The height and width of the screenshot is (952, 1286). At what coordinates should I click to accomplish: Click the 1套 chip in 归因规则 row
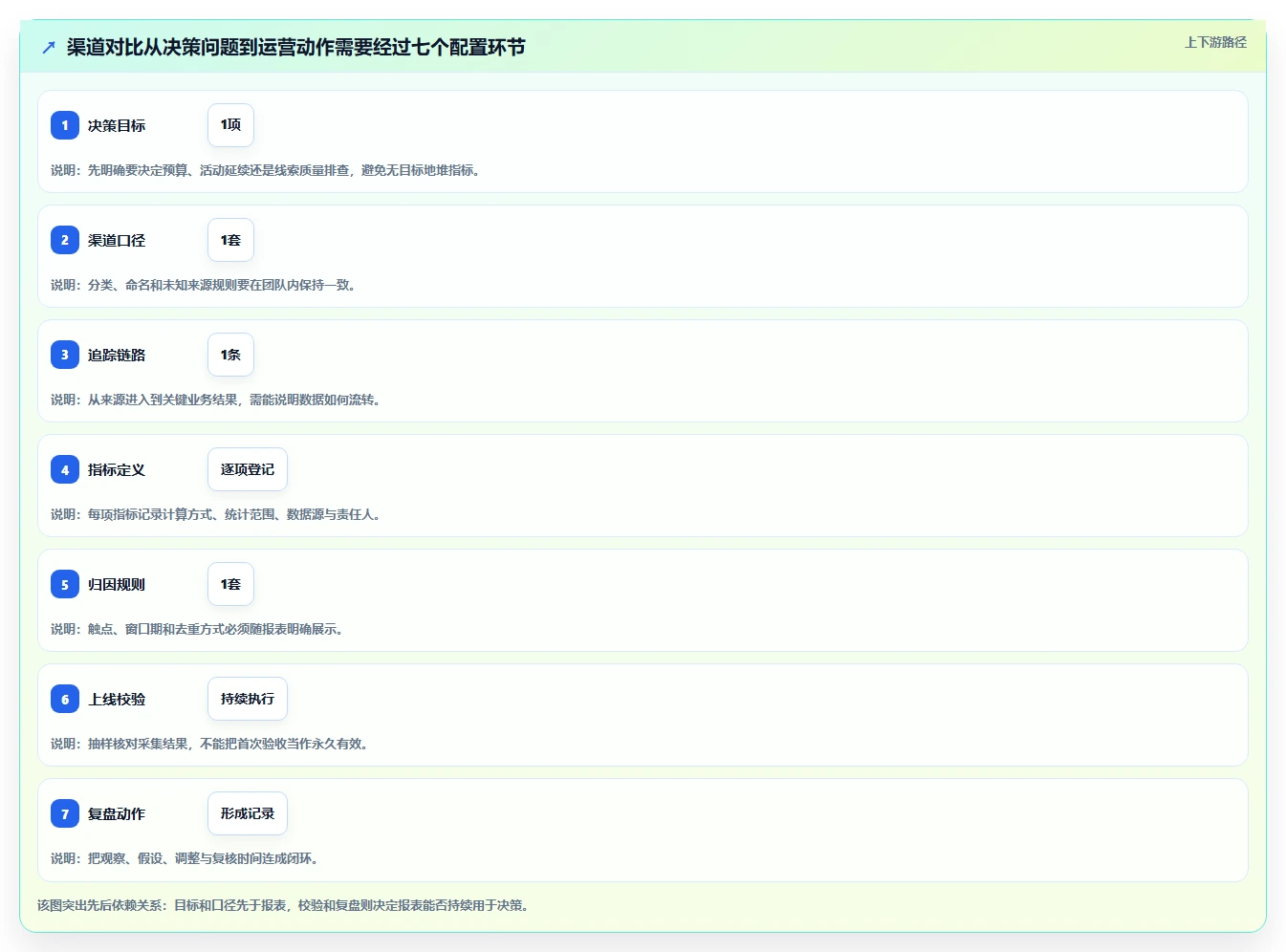pyautogui.click(x=230, y=584)
